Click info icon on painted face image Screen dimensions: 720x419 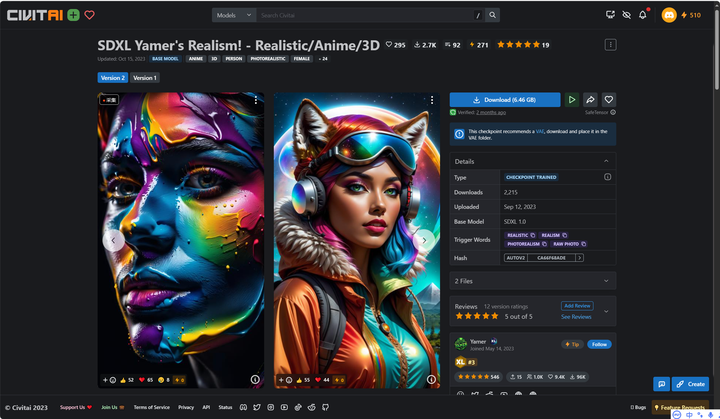click(255, 379)
